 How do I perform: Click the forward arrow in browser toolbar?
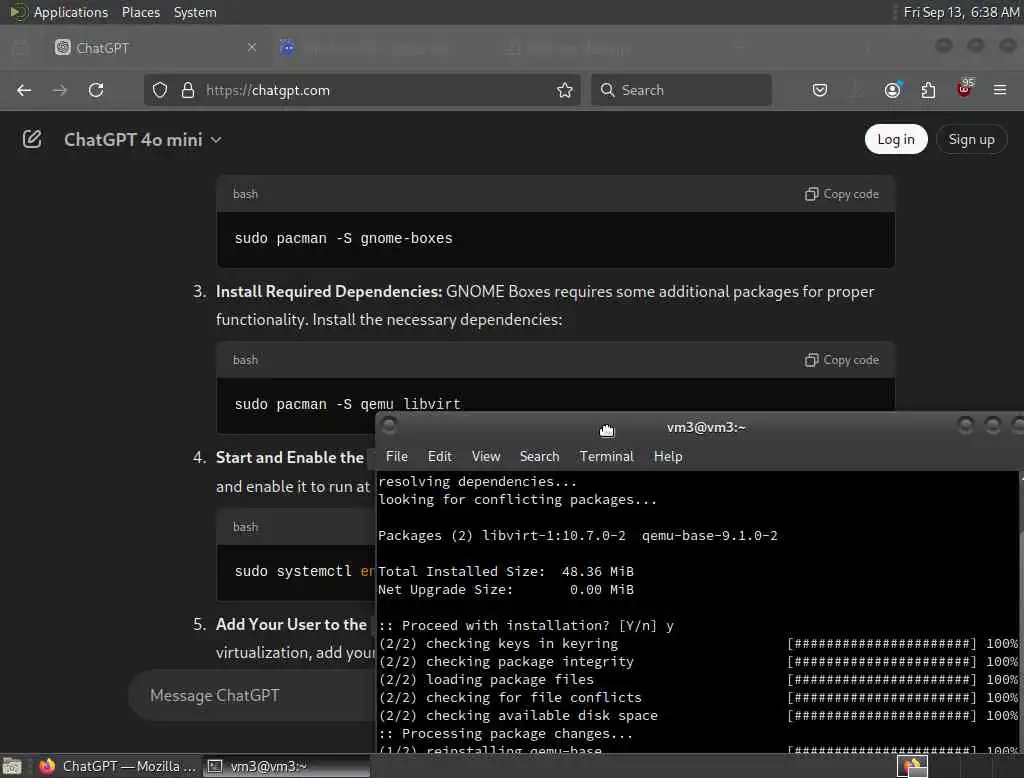coord(60,90)
